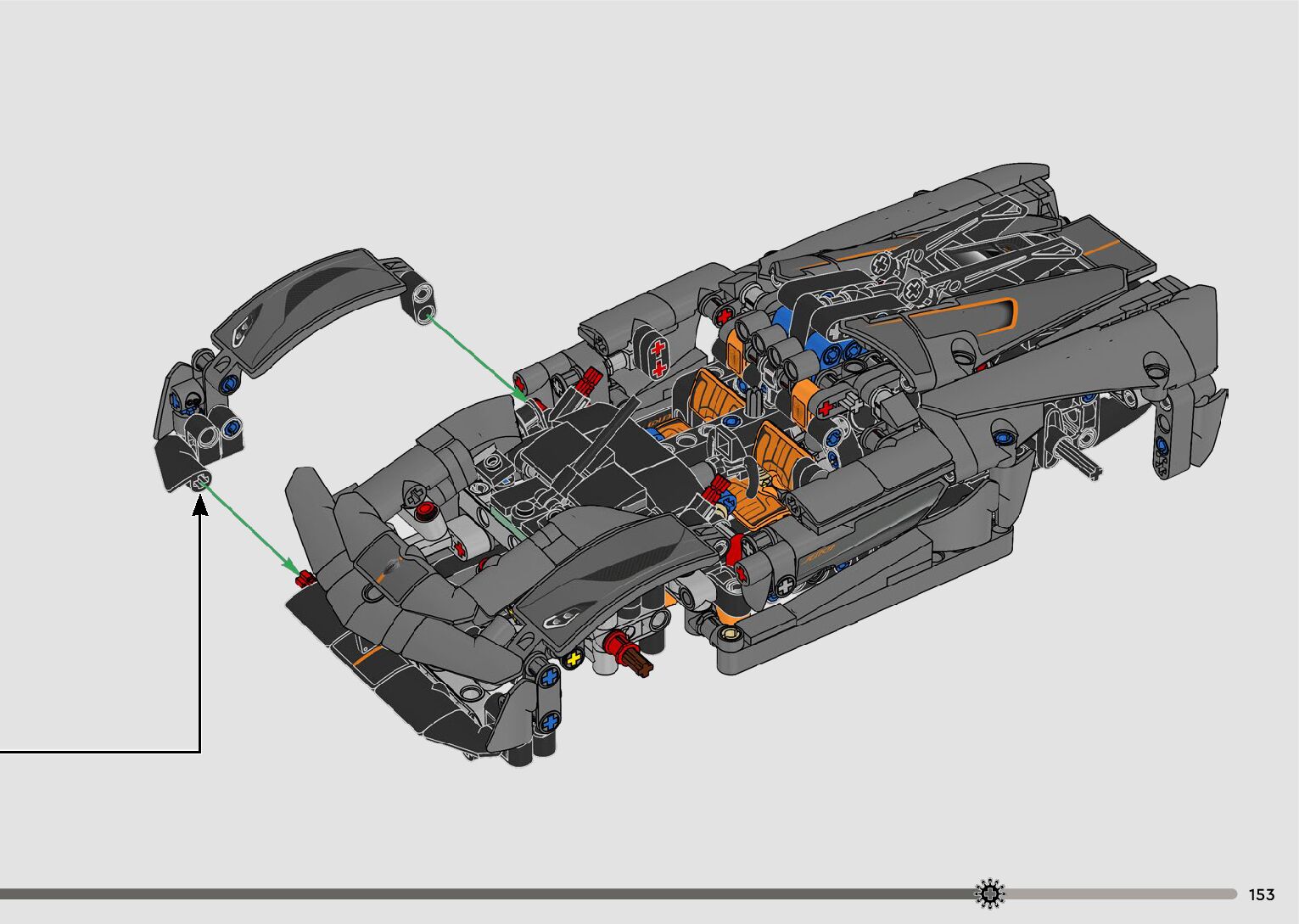
Task: Click the unfilled light end of the progress bar
Action: (1120, 893)
